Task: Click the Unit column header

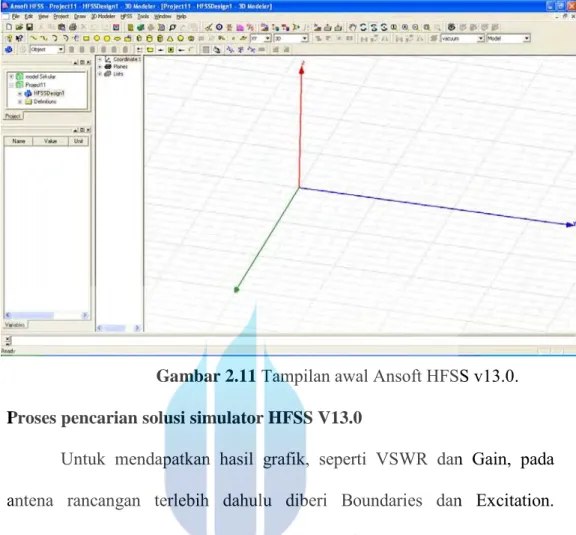Action: [78, 141]
